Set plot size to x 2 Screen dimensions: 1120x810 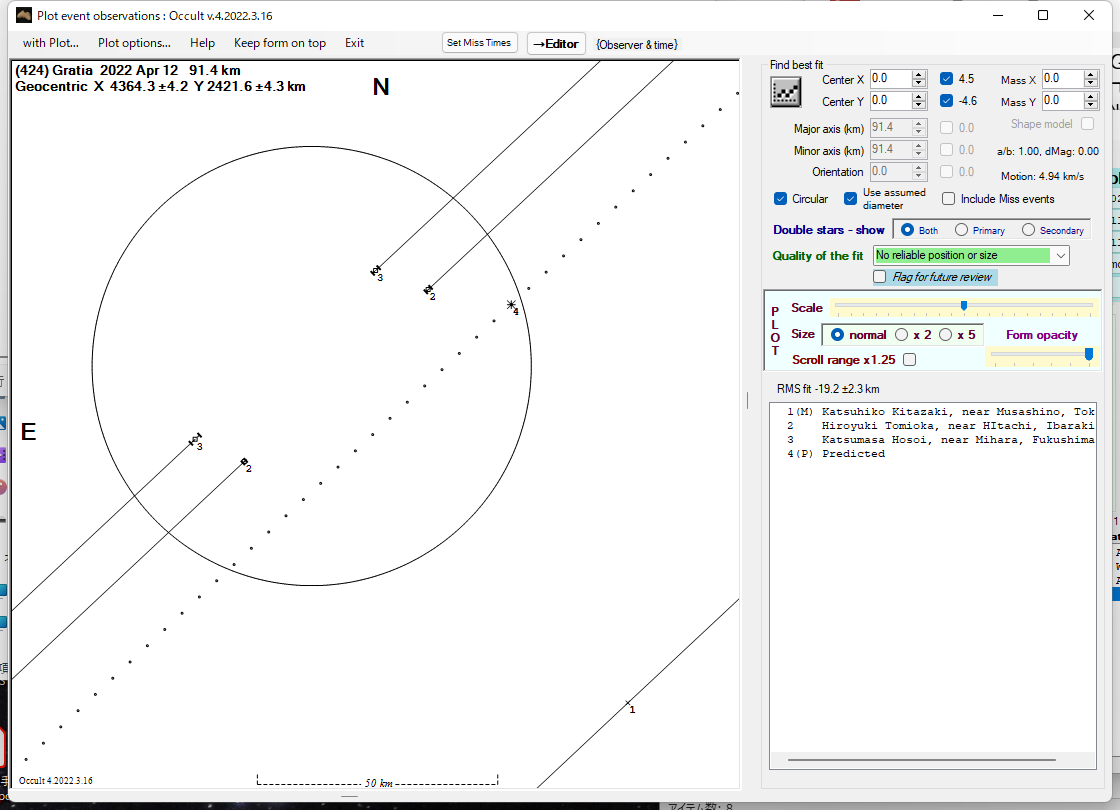point(902,335)
